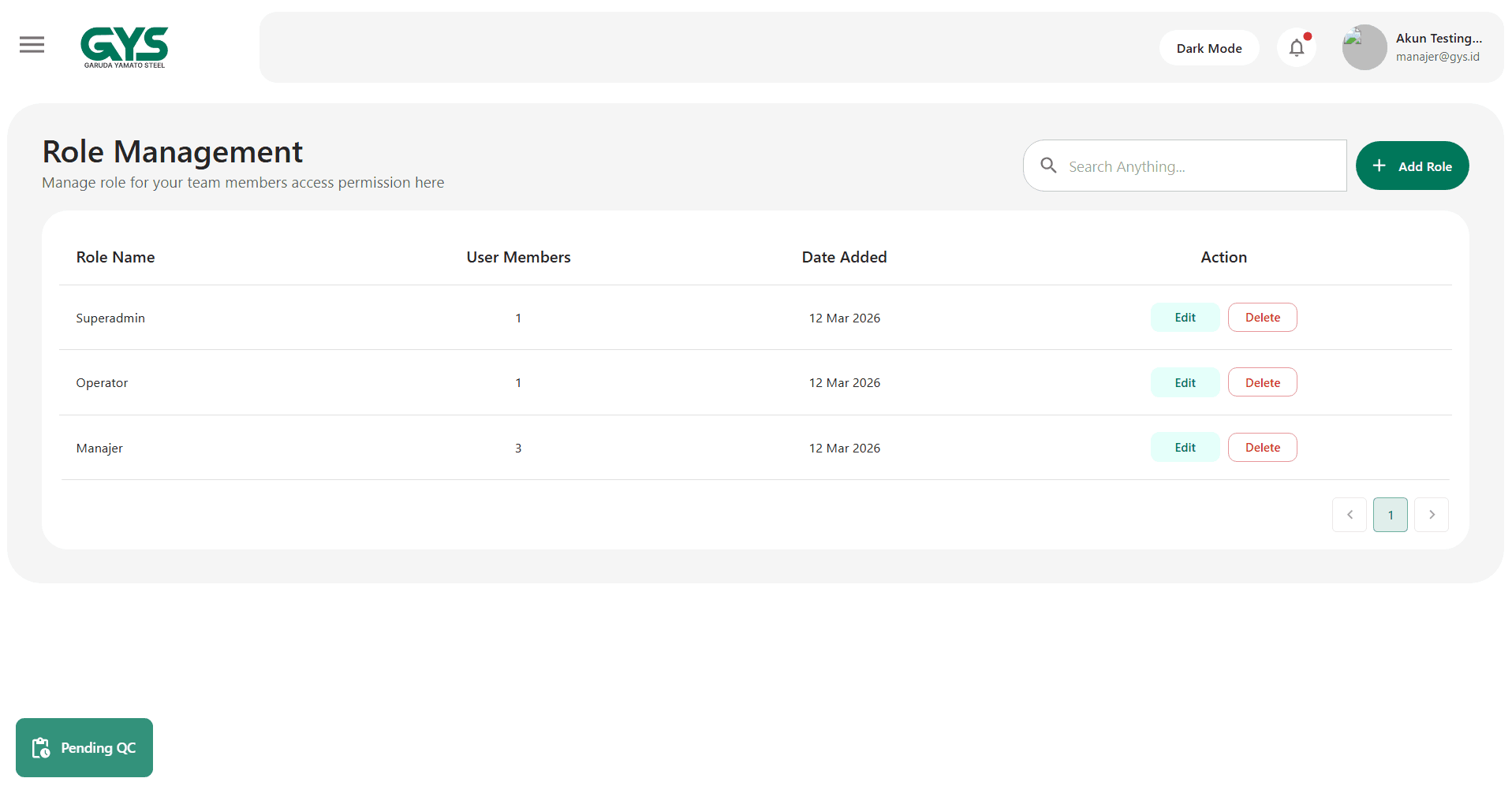Click the search magnifier icon
The width and height of the screenshot is (1512, 793).
tap(1048, 166)
